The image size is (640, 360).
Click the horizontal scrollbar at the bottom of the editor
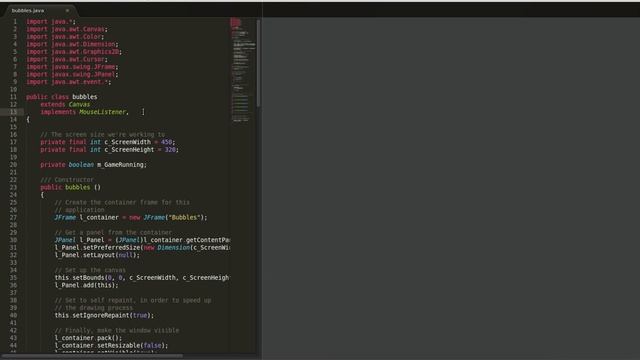click(92, 356)
